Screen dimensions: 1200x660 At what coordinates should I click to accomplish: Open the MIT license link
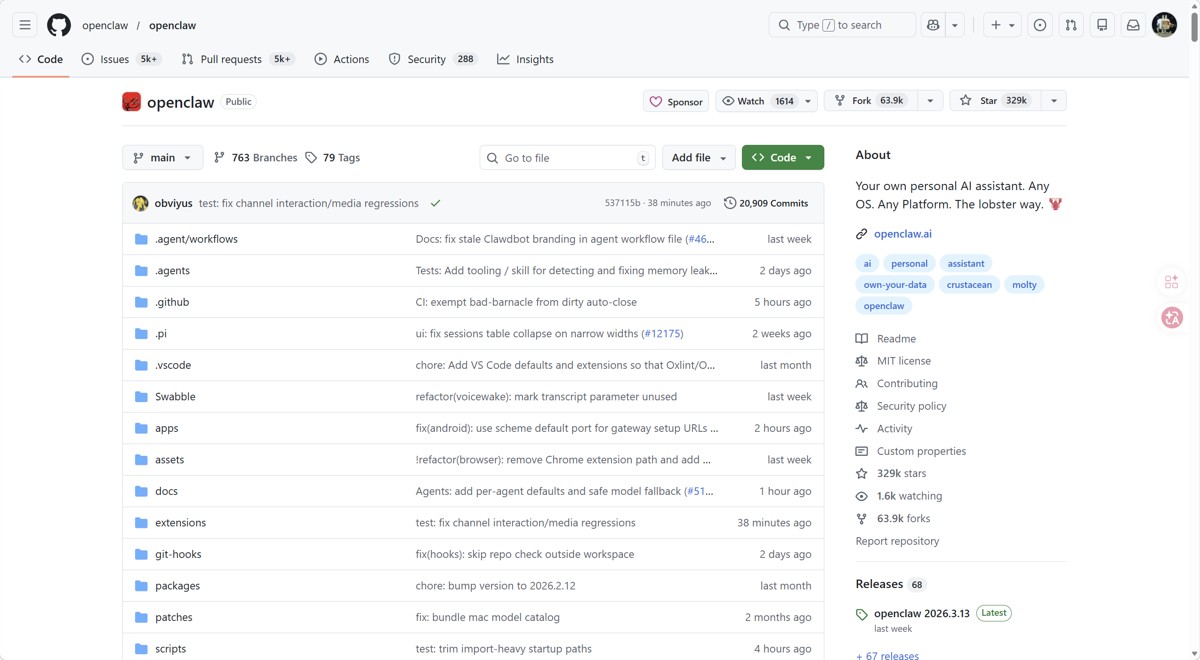pyautogui.click(x=904, y=361)
